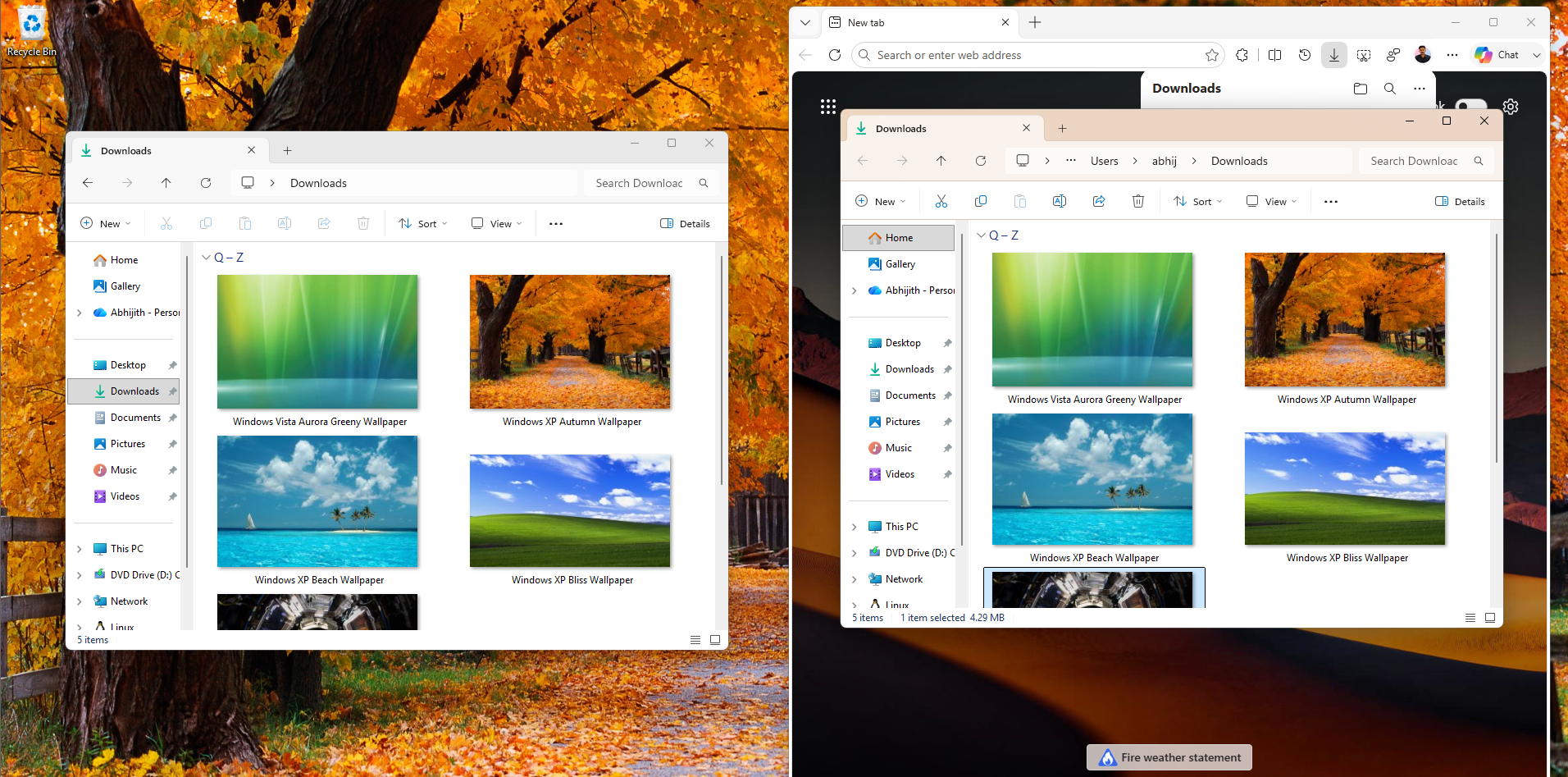Click Rename icon in right Explorer toolbar
1568x777 pixels.
(x=1060, y=201)
